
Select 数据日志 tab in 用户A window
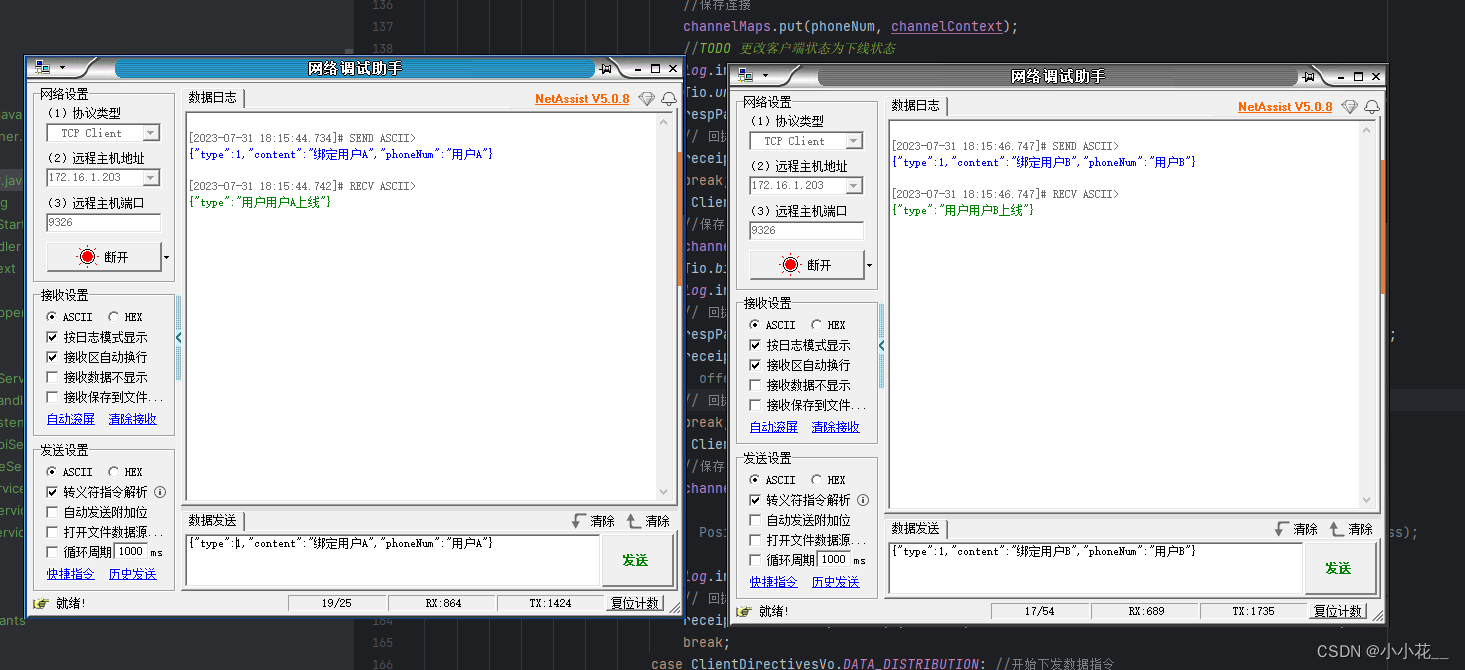(213, 98)
